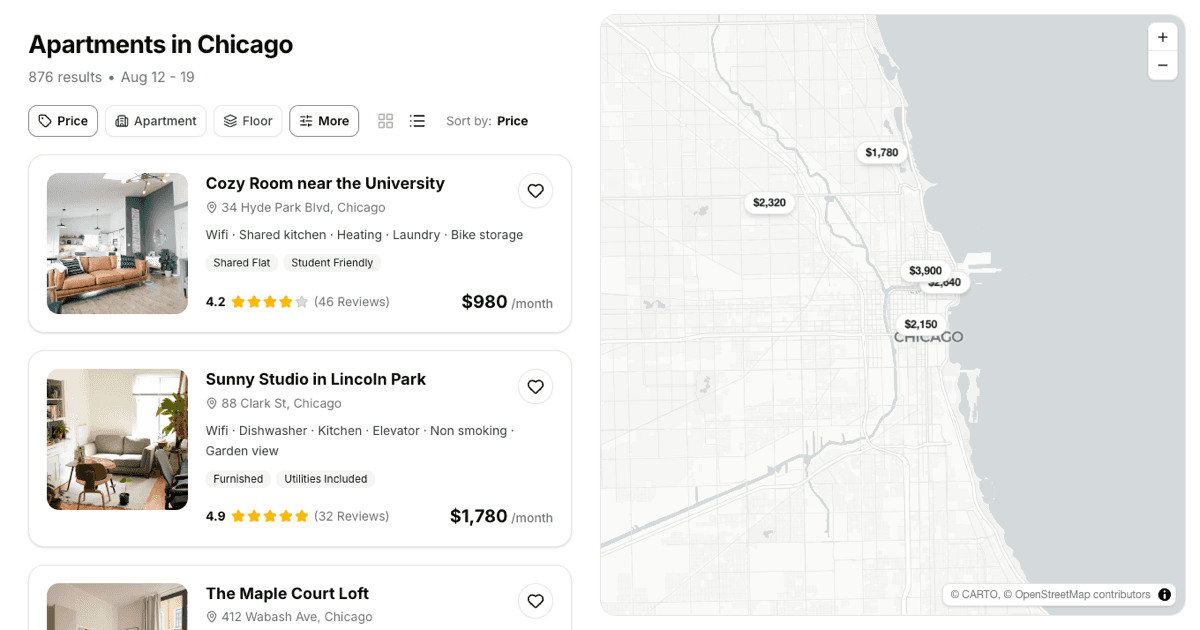Open the Floor filter

(248, 121)
